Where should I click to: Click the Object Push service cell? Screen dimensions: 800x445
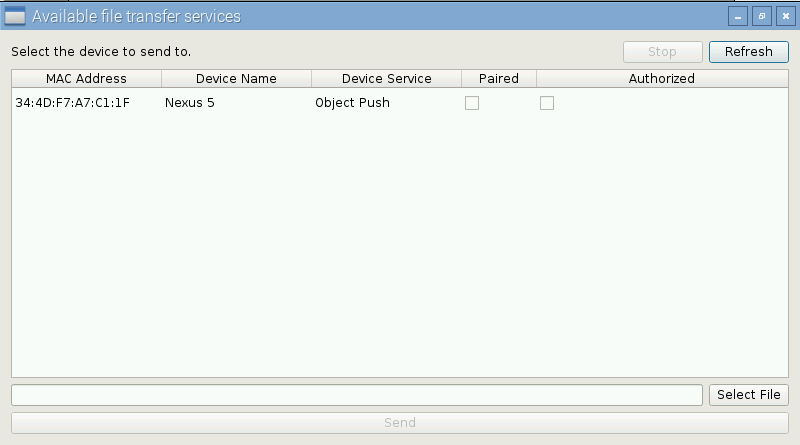pyautogui.click(x=352, y=102)
